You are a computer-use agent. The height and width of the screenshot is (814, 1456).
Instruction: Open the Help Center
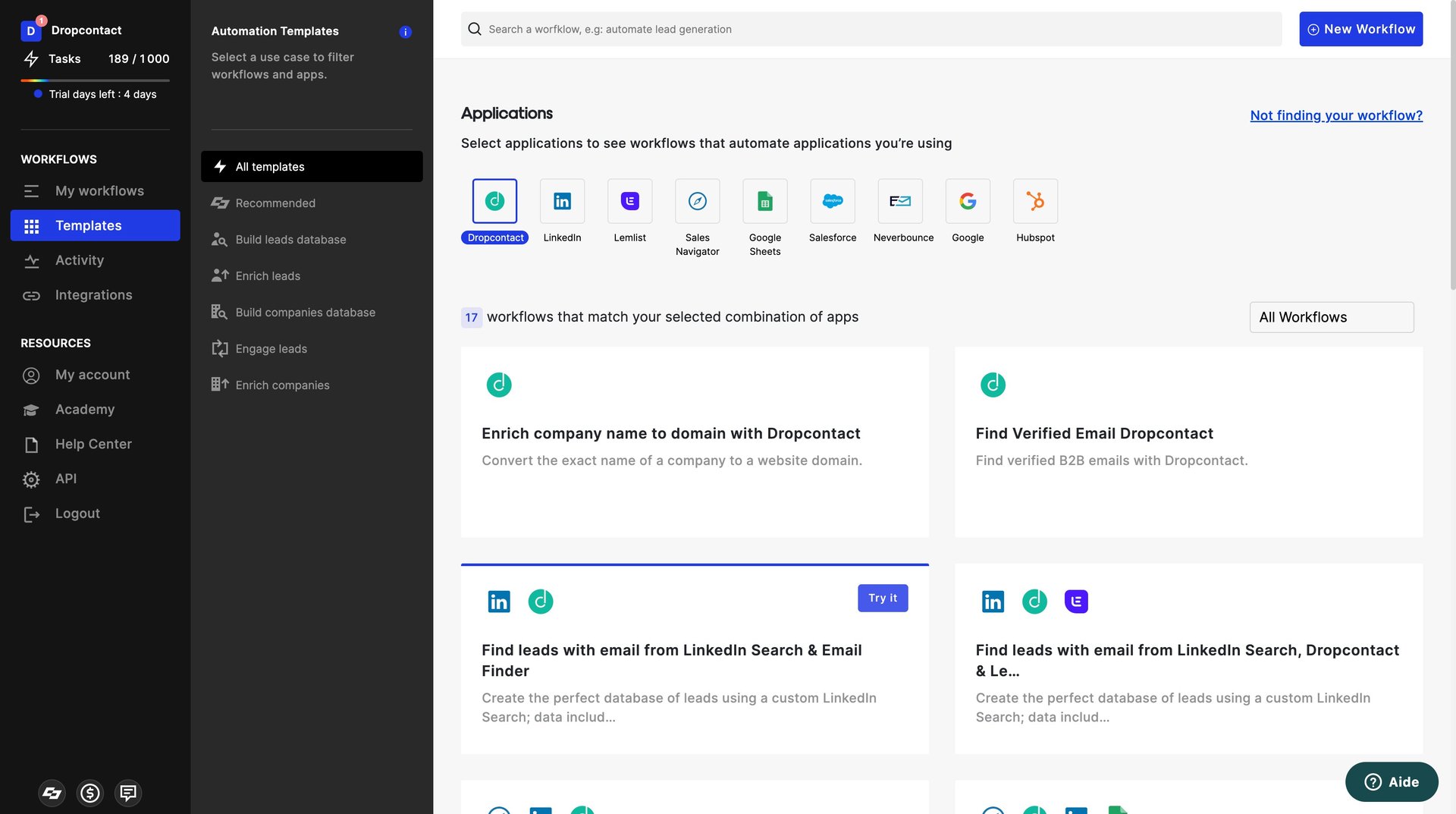(x=96, y=445)
